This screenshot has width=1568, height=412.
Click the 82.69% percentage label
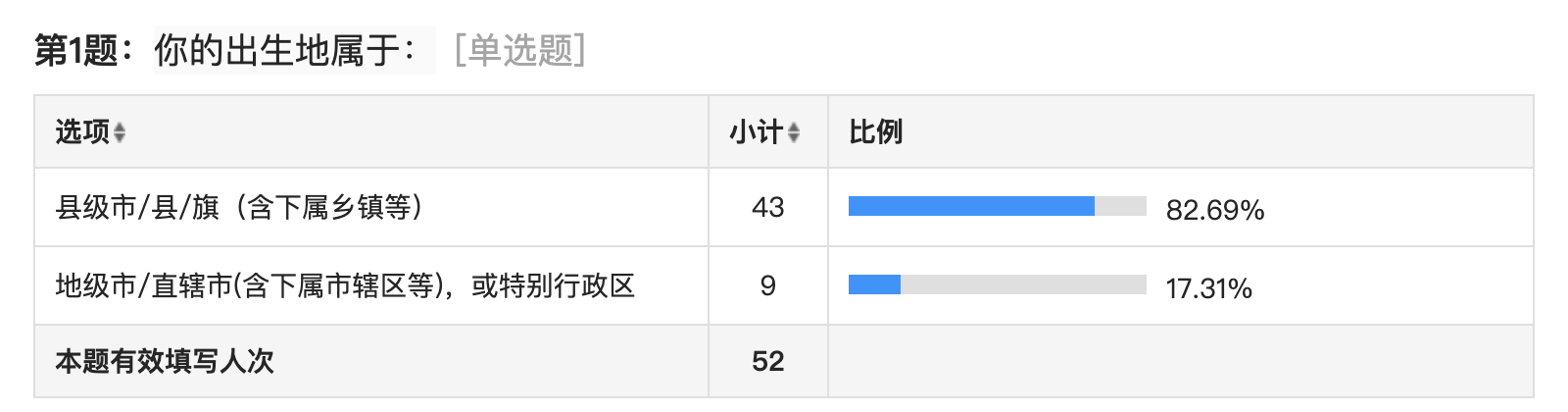[1215, 210]
